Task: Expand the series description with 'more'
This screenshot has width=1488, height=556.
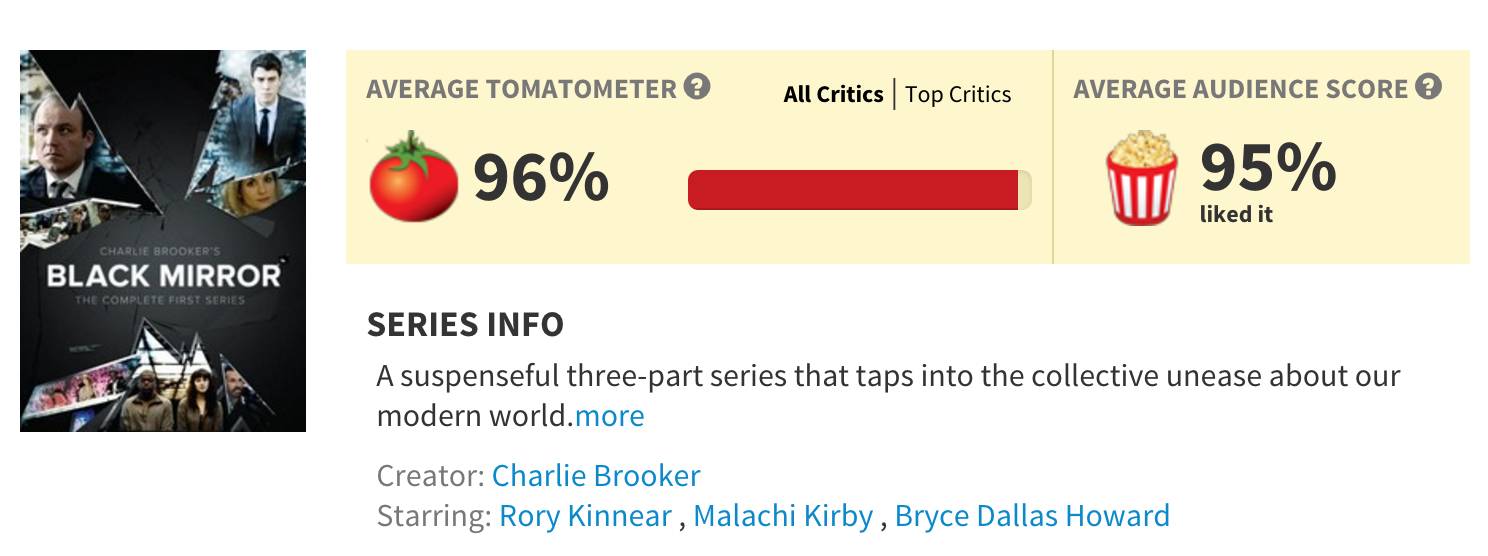Action: pos(610,415)
